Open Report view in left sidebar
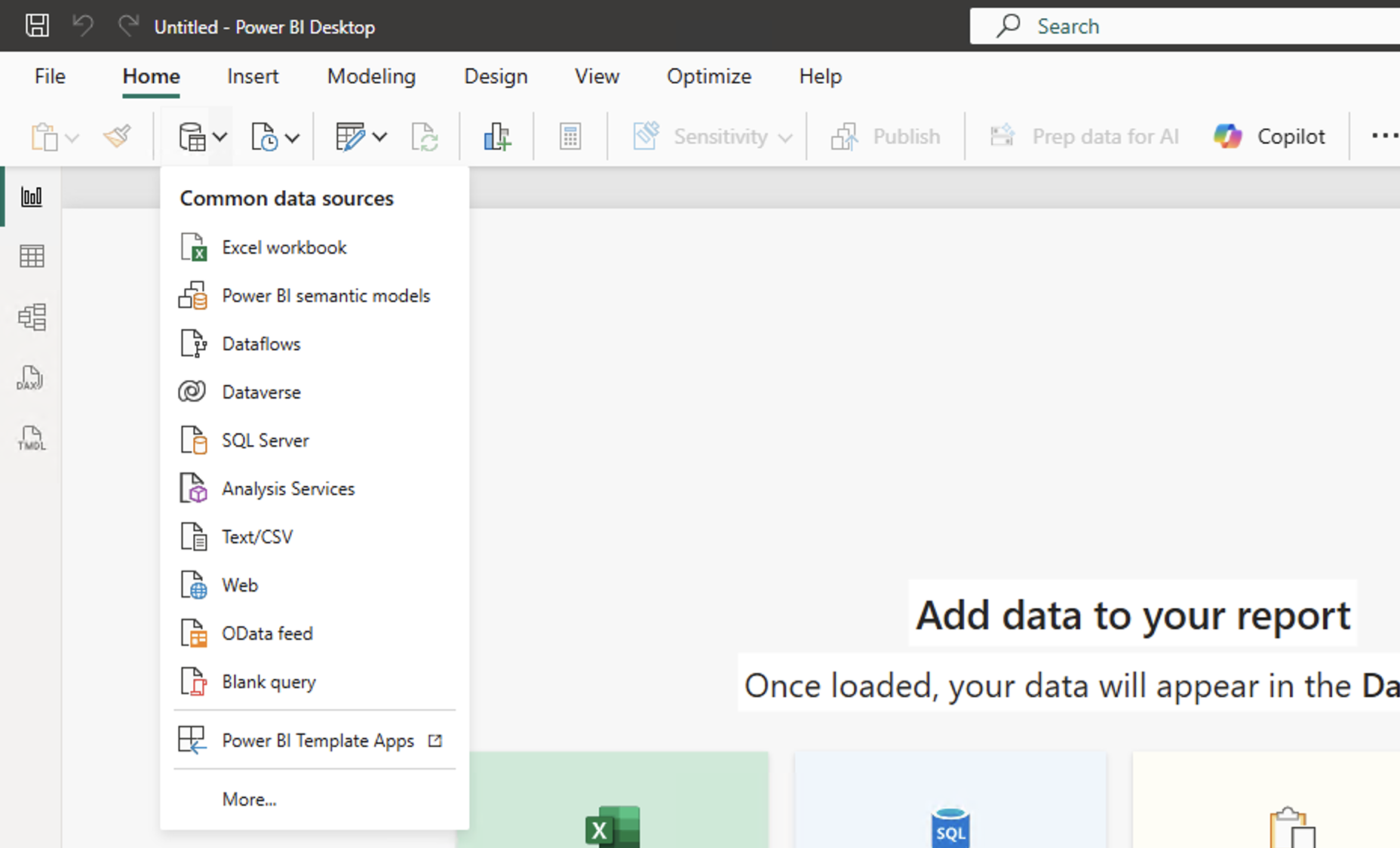The width and height of the screenshot is (1400, 848). pos(32,197)
